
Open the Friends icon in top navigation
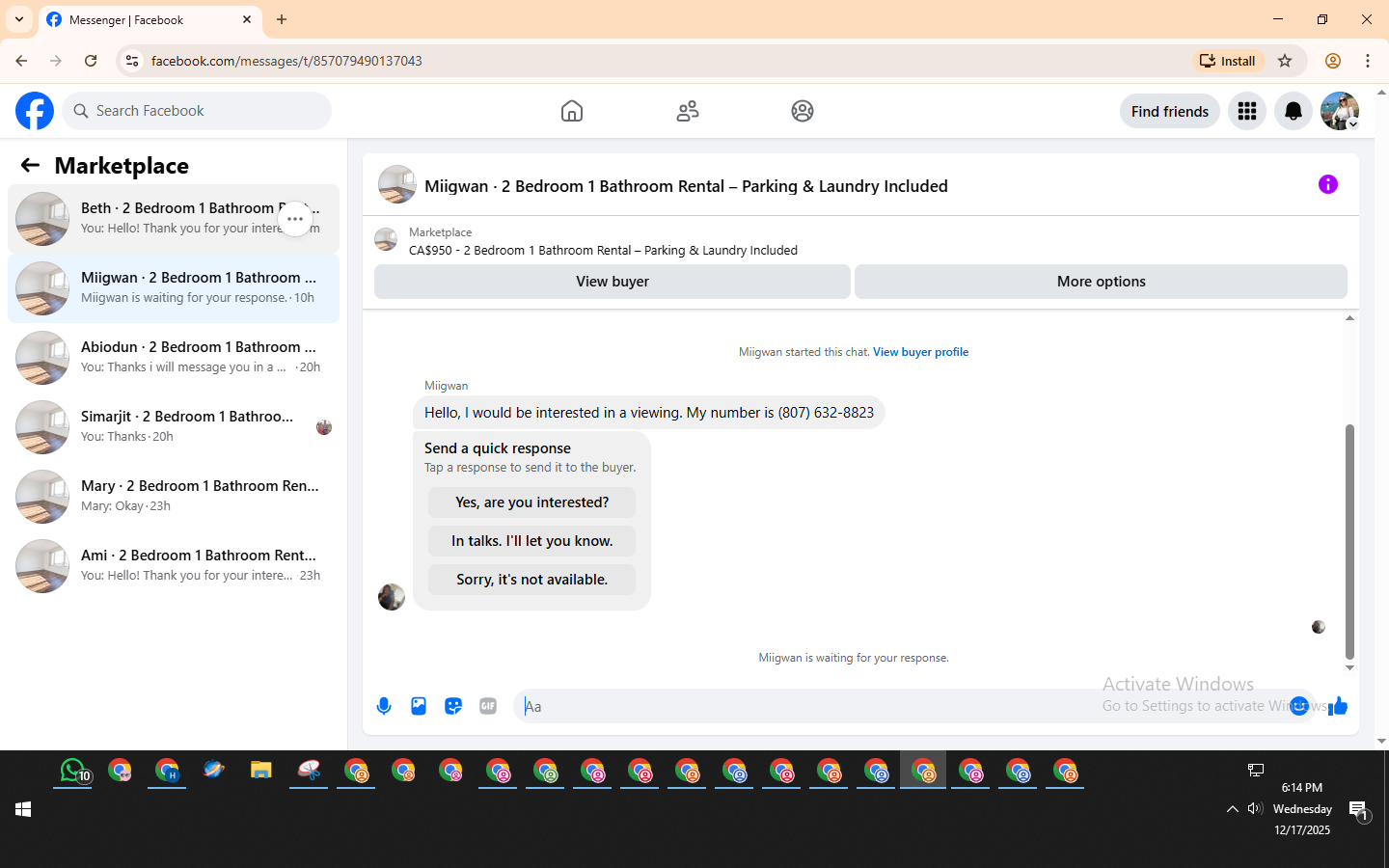click(688, 111)
